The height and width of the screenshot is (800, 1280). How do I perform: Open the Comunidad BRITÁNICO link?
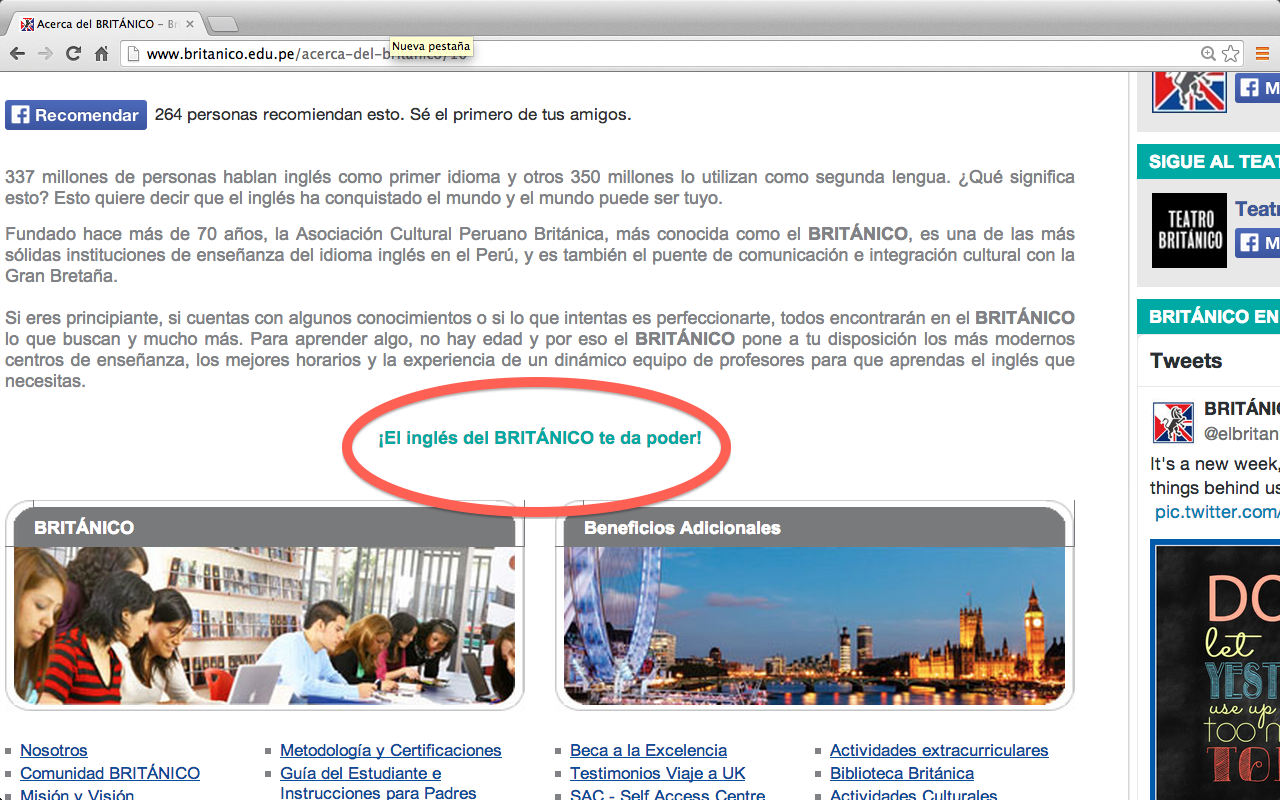[x=110, y=773]
